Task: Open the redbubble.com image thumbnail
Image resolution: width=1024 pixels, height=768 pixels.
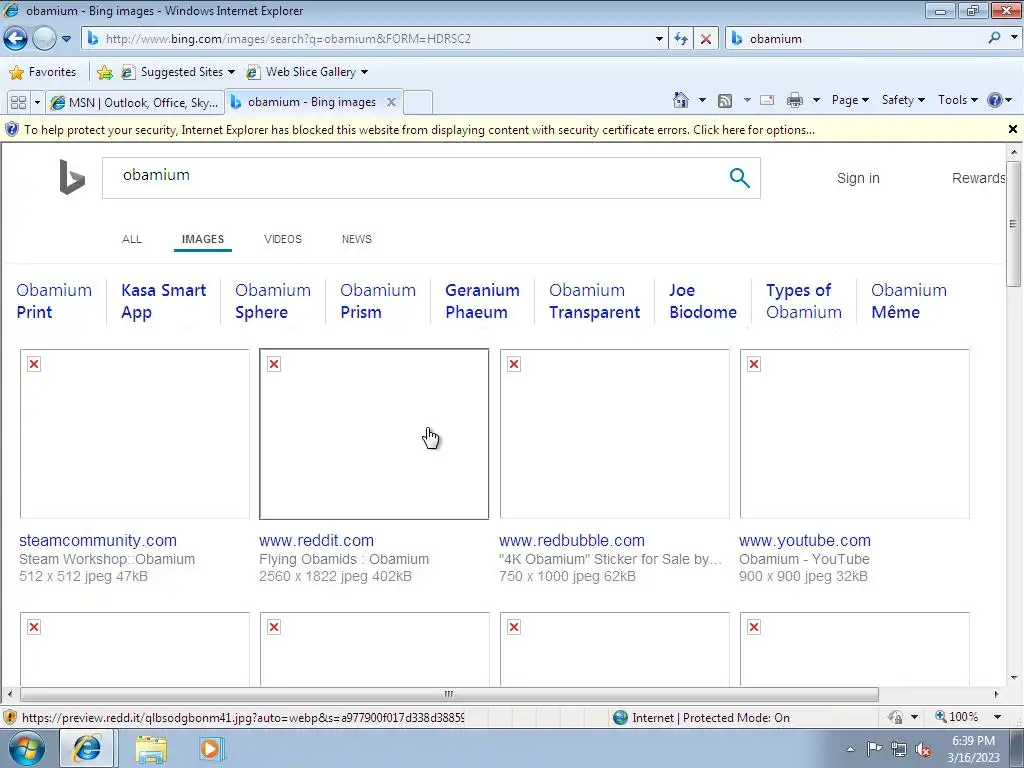Action: pos(615,434)
